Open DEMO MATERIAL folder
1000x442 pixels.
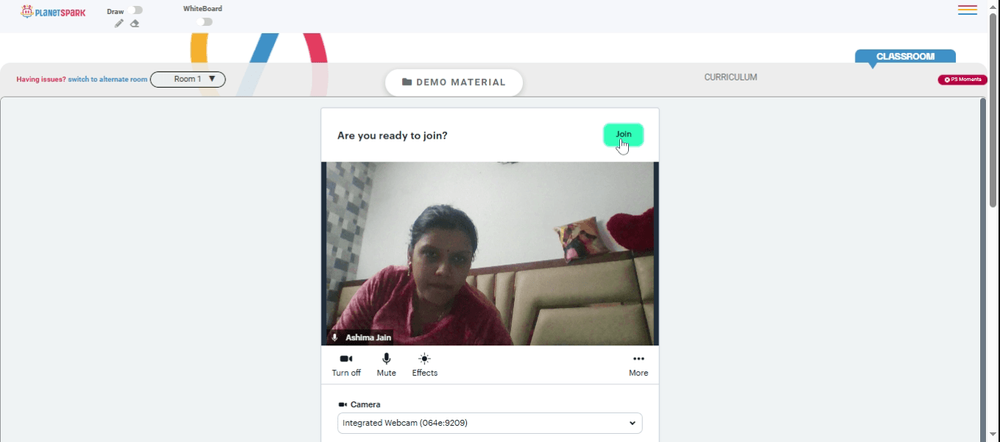coord(454,82)
